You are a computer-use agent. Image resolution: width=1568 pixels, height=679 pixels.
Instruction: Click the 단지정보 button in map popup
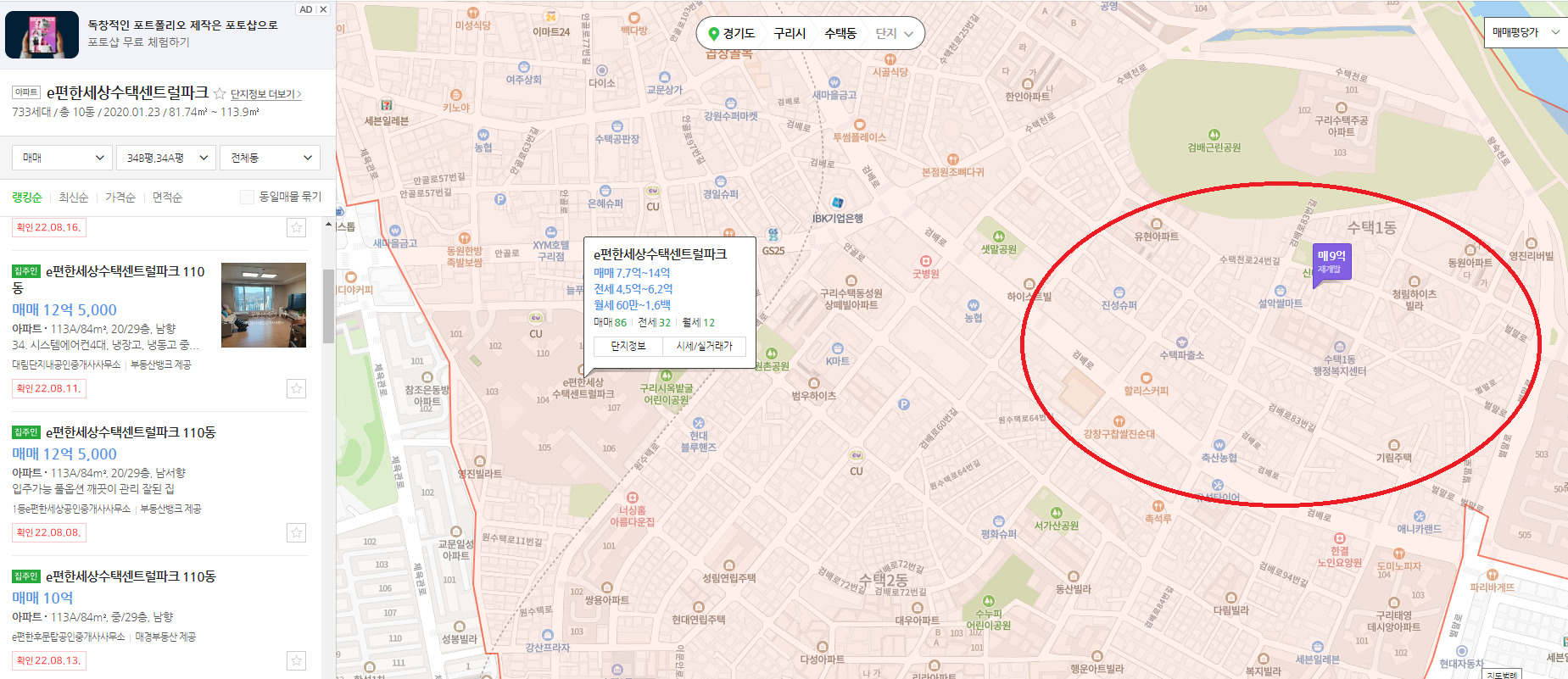[x=628, y=346]
